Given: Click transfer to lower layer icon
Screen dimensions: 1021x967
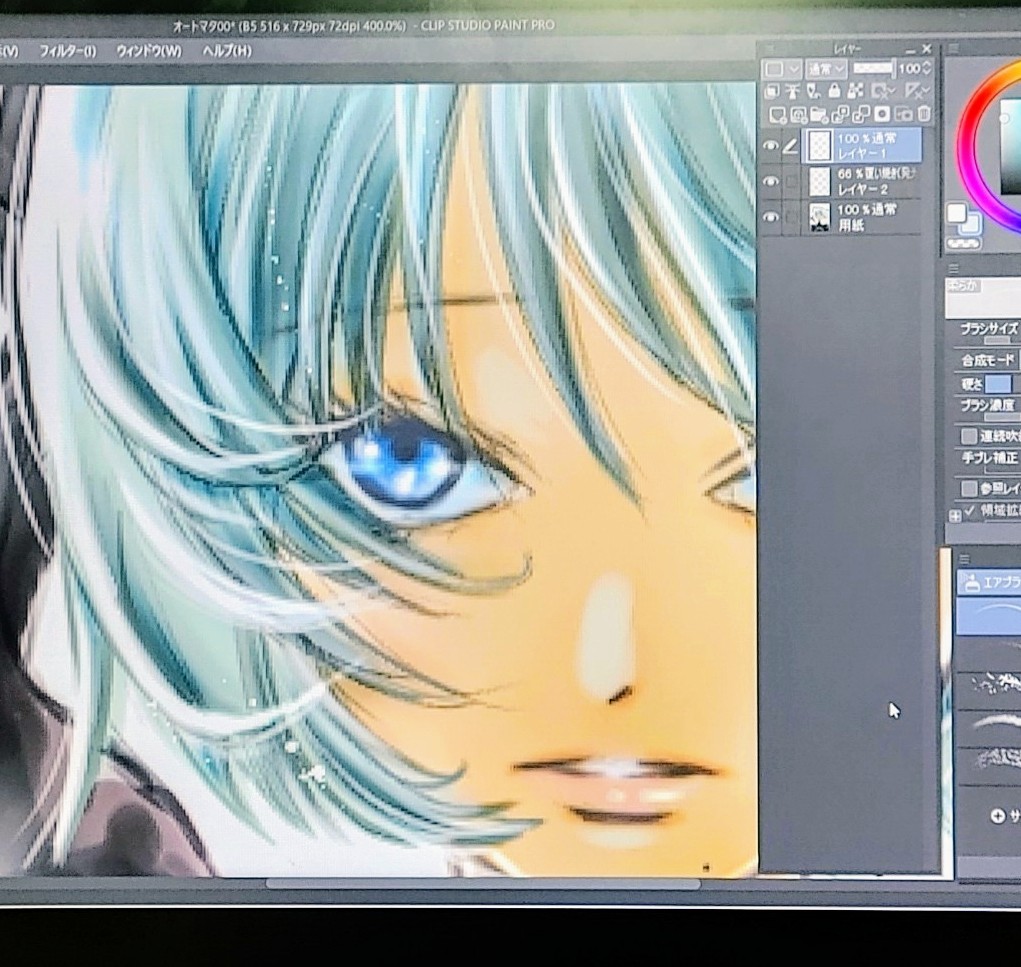Looking at the screenshot, I should (840, 115).
